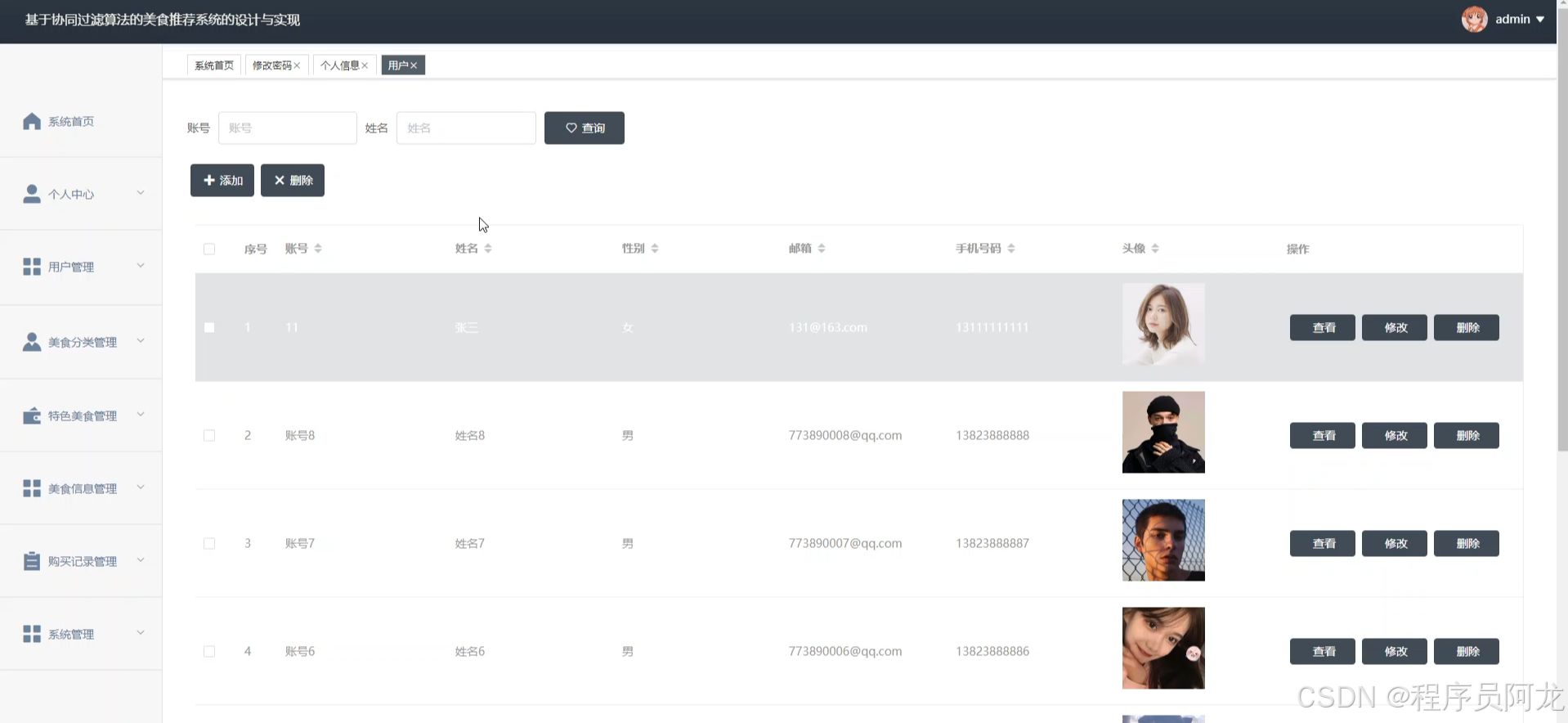Click the 删除 button beside 添加
1568x723 pixels.
coord(293,180)
